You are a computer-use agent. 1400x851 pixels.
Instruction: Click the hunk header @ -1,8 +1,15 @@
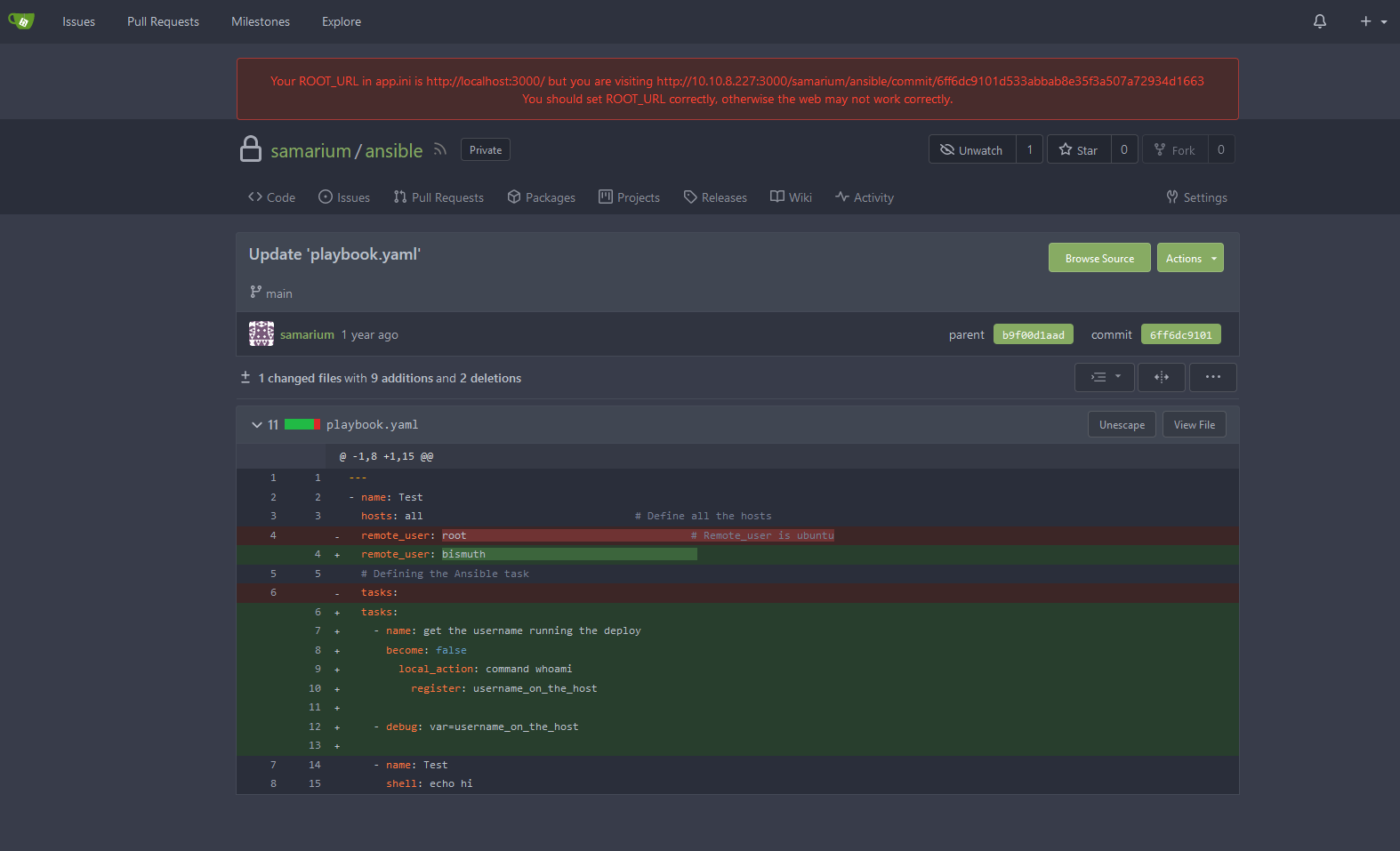(x=386, y=456)
